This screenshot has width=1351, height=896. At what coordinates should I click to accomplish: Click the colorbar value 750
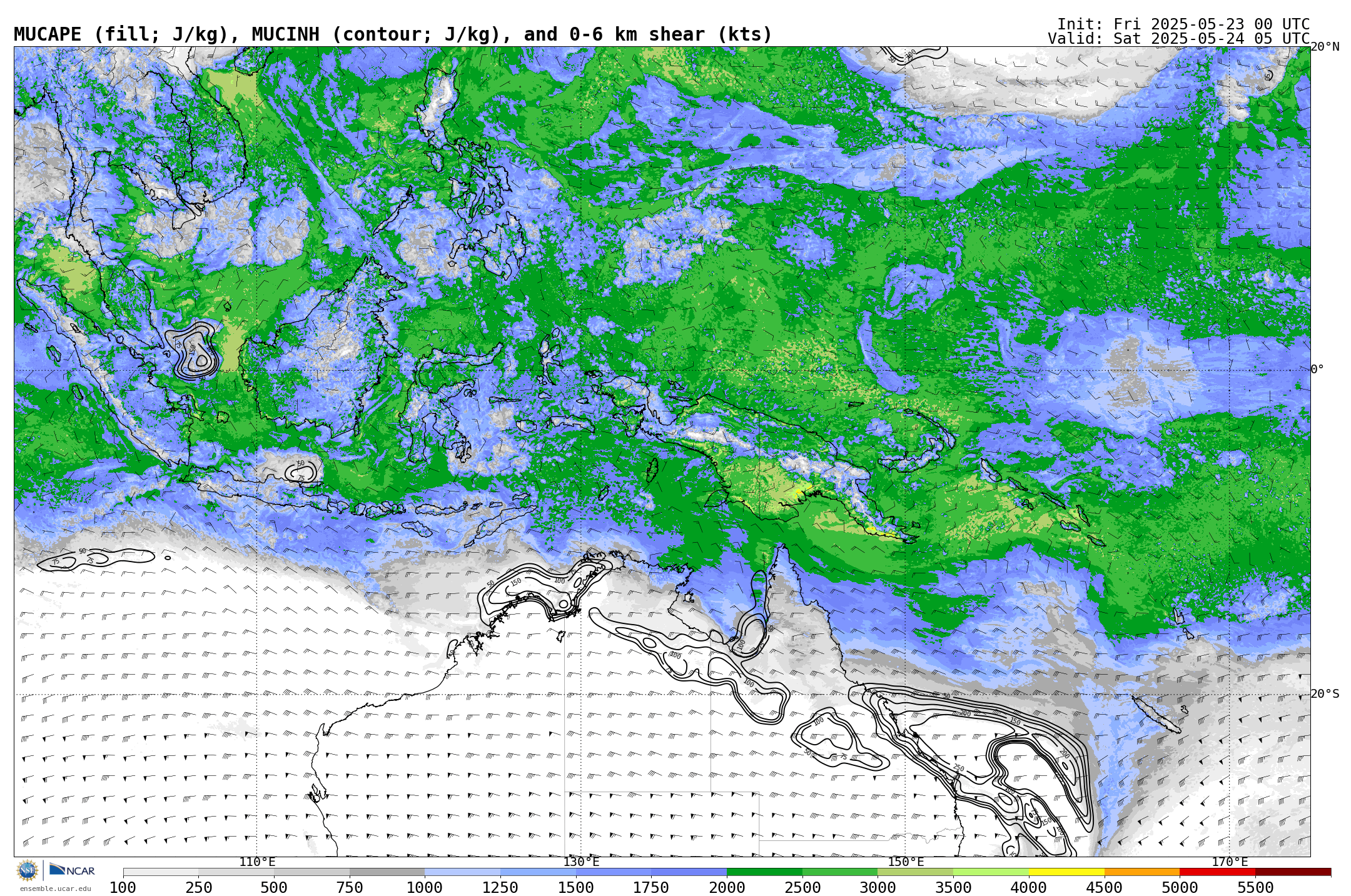(x=350, y=888)
